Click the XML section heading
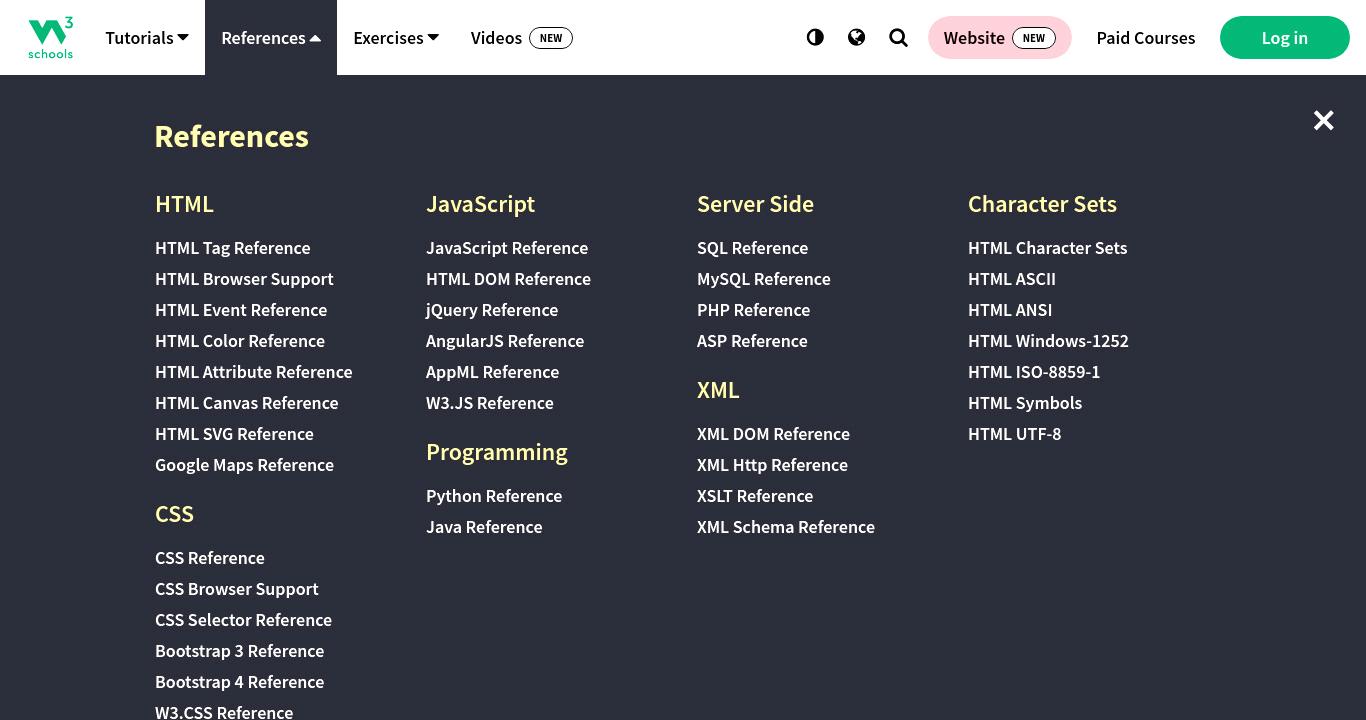 (x=718, y=390)
